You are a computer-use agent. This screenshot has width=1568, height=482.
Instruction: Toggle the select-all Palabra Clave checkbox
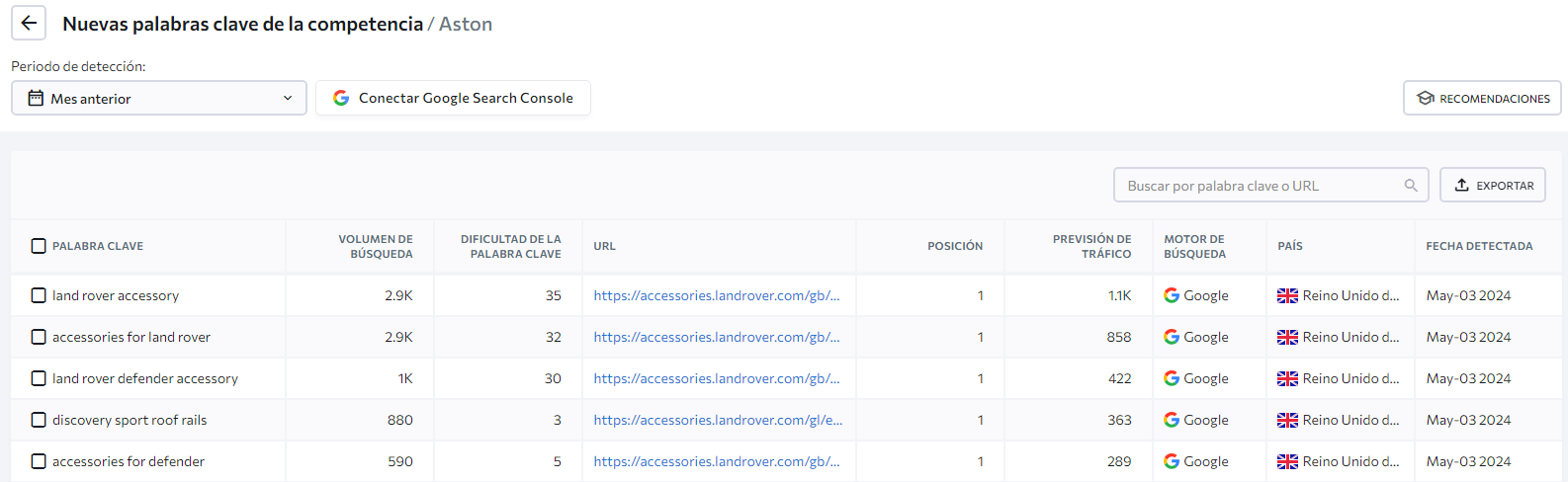[x=39, y=246]
